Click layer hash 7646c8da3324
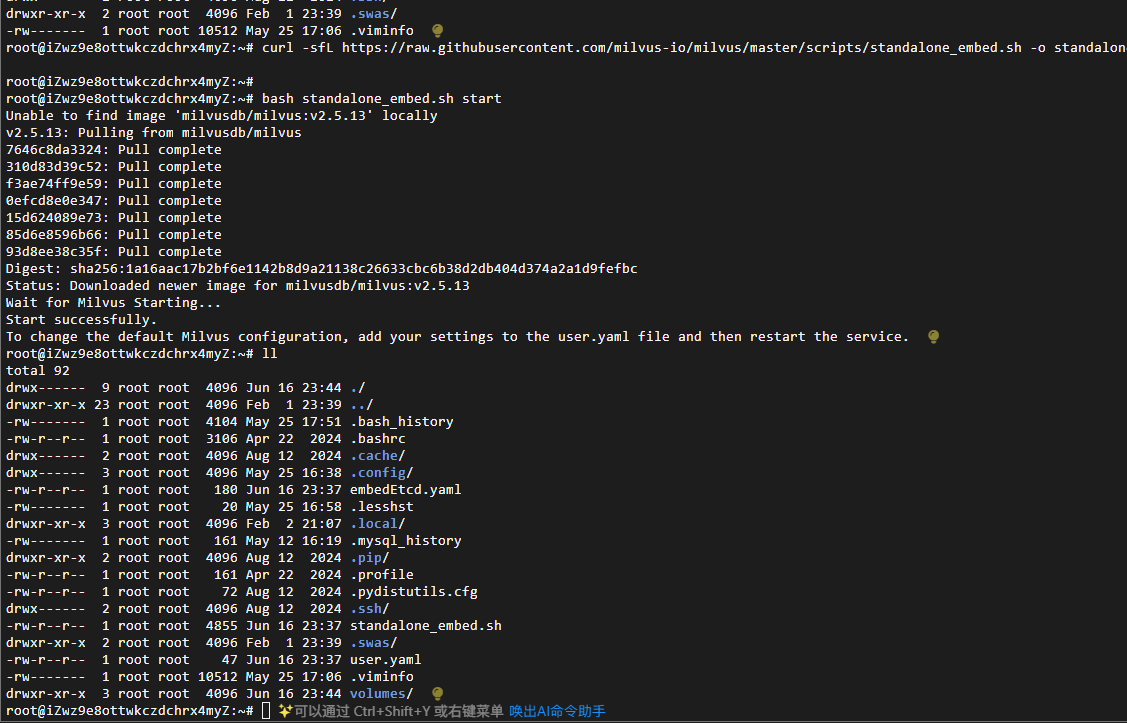 (54, 149)
